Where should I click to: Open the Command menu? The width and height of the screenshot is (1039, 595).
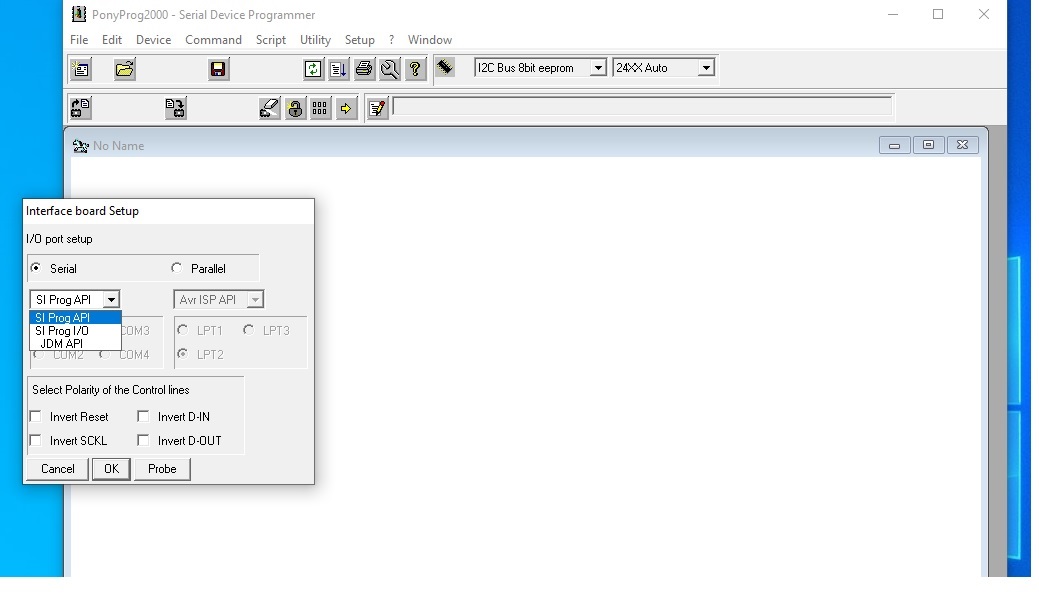(213, 40)
